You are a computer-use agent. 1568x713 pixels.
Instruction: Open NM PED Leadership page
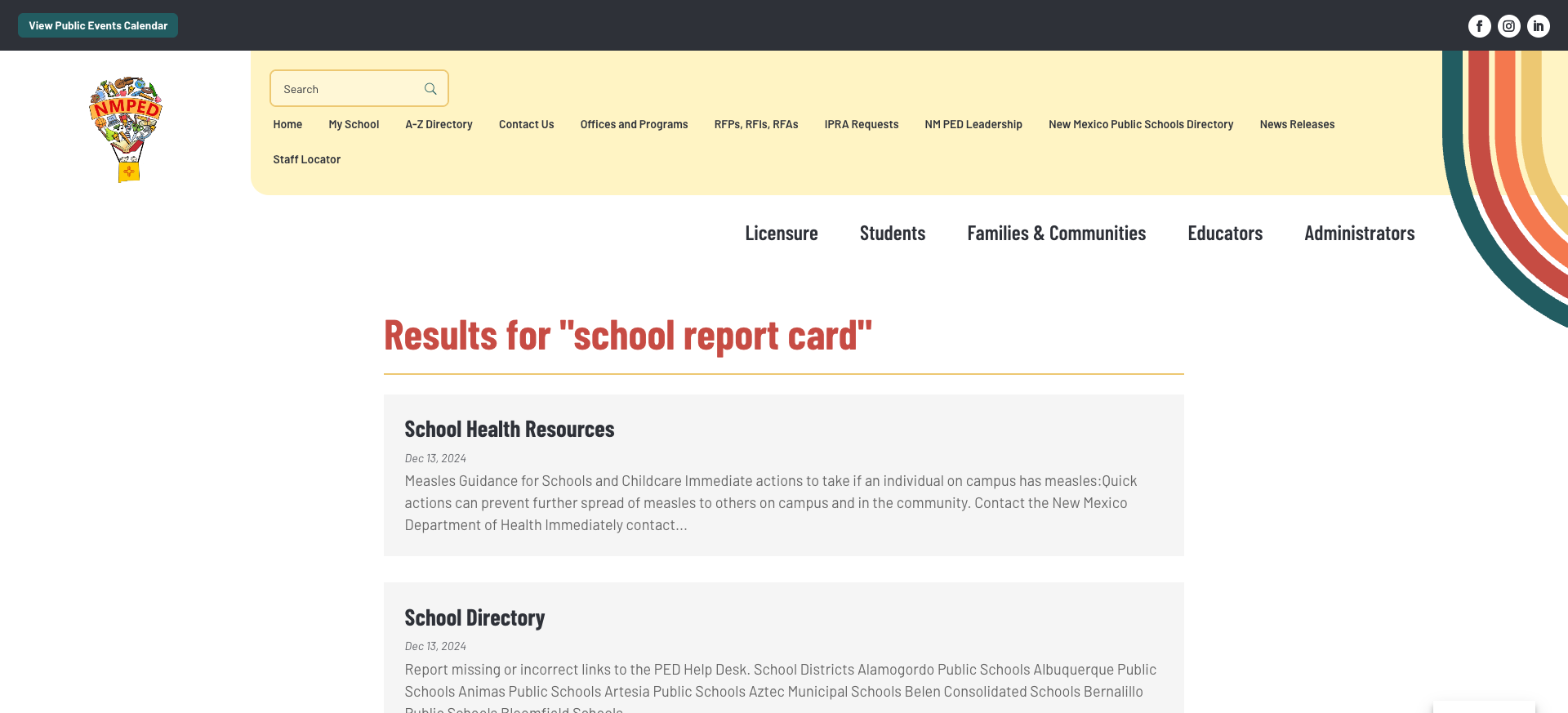[x=973, y=124]
